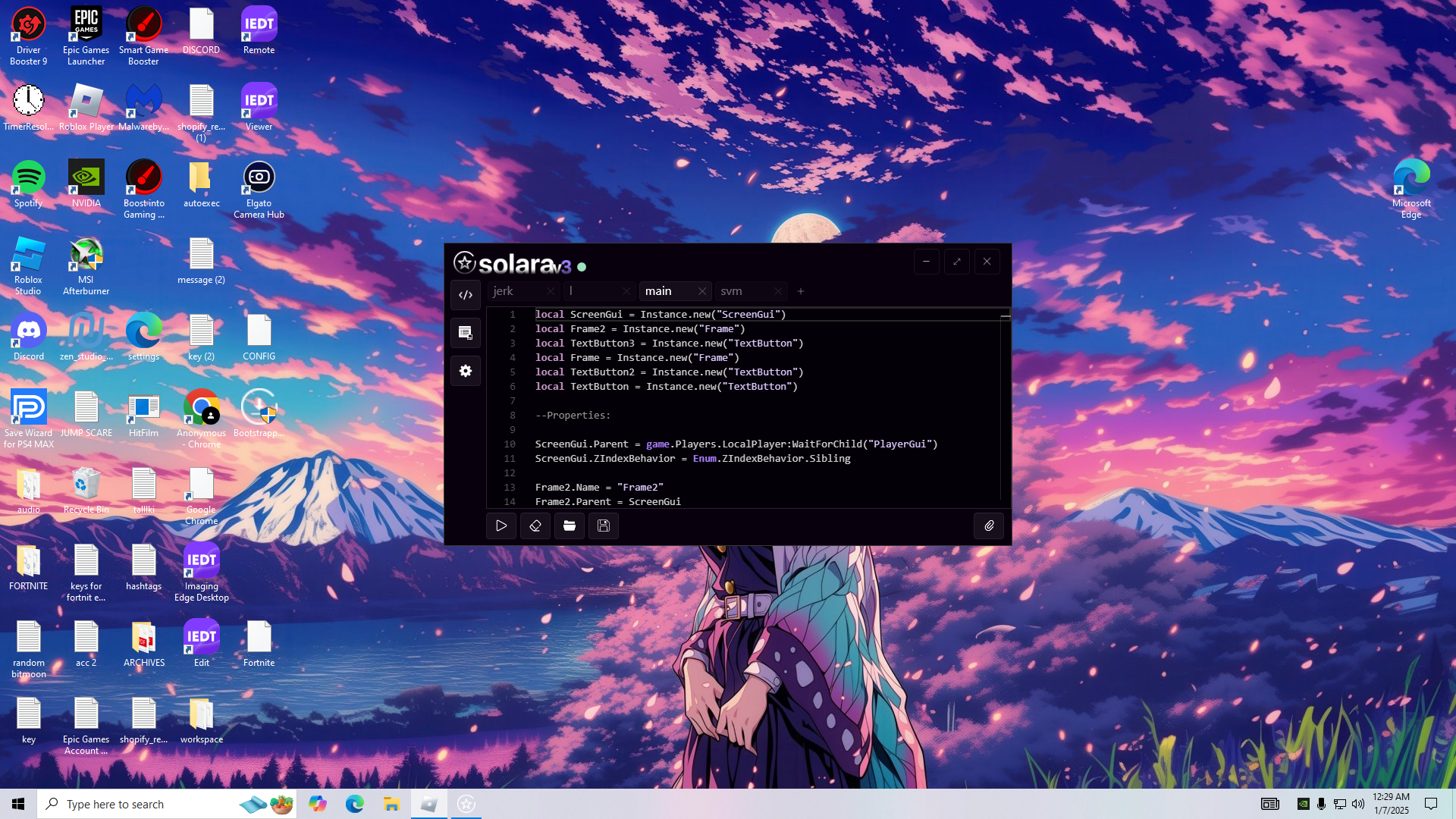Click the Solara star logo
Screen dimensions: 1456x819
pos(464,263)
